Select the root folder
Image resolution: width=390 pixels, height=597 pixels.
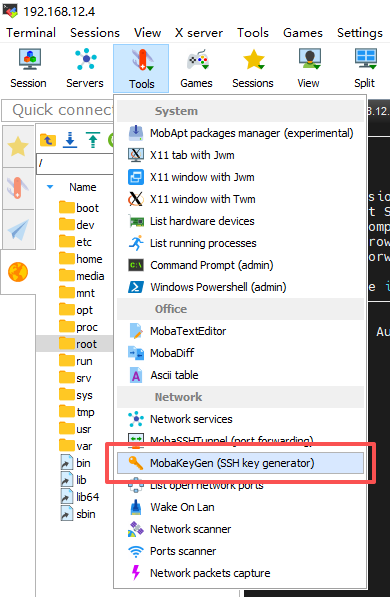pos(78,344)
